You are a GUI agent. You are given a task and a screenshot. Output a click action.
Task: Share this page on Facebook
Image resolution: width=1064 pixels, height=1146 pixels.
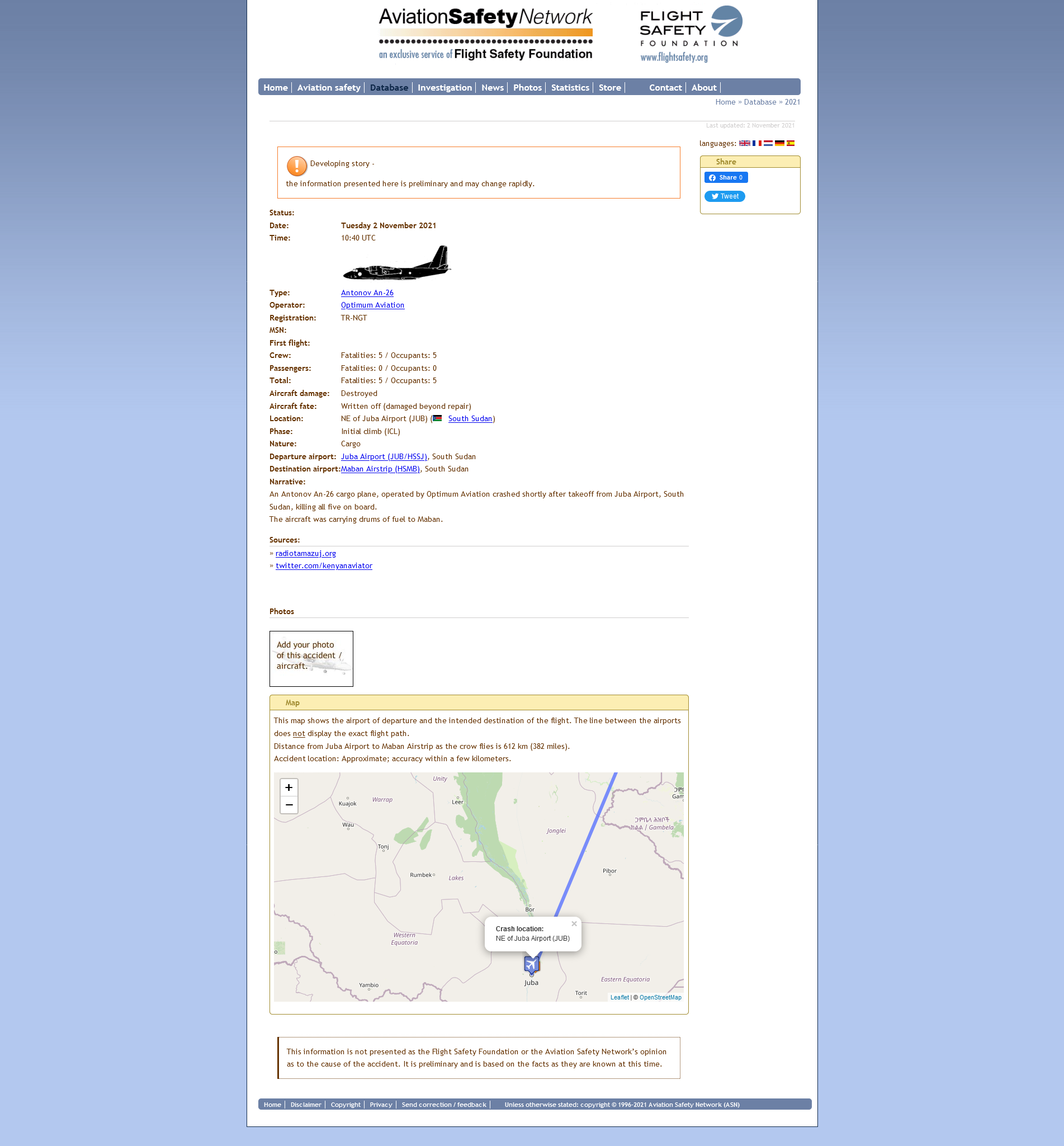[x=726, y=177]
